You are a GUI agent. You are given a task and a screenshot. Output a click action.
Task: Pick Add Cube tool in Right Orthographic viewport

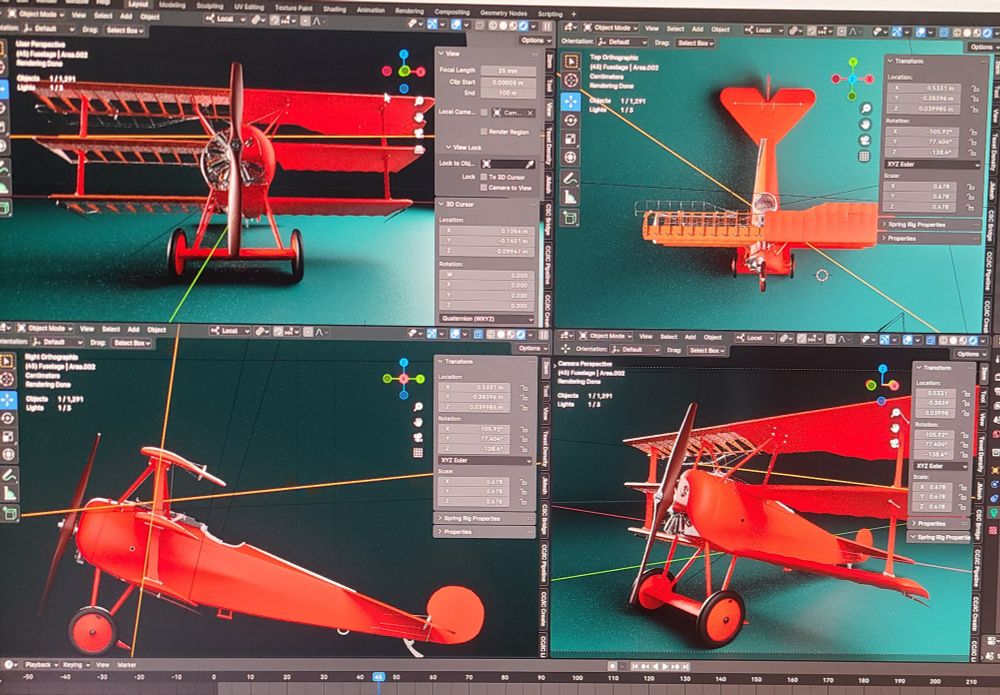8,513
